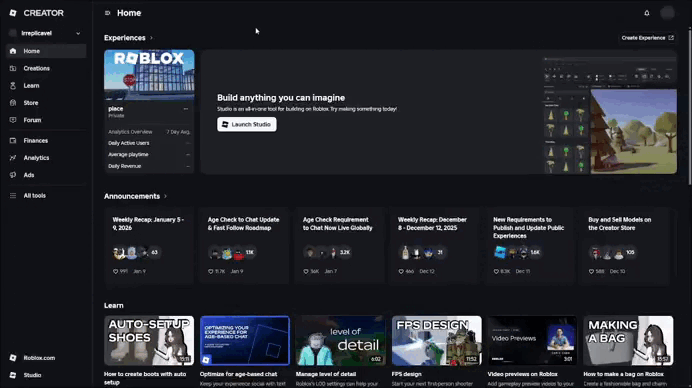Click the Learn graduation icon in sidebar
The image size is (692, 388).
click(13, 86)
